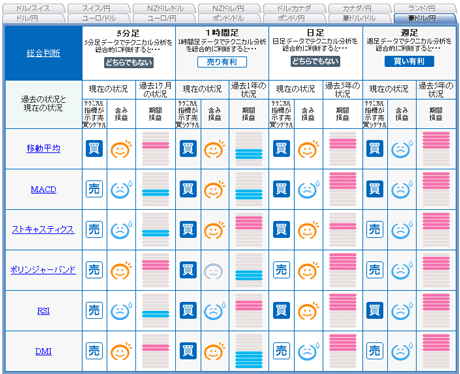Select the NZドル/ドル tab
The width and height of the screenshot is (460, 374).
(x=164, y=8)
